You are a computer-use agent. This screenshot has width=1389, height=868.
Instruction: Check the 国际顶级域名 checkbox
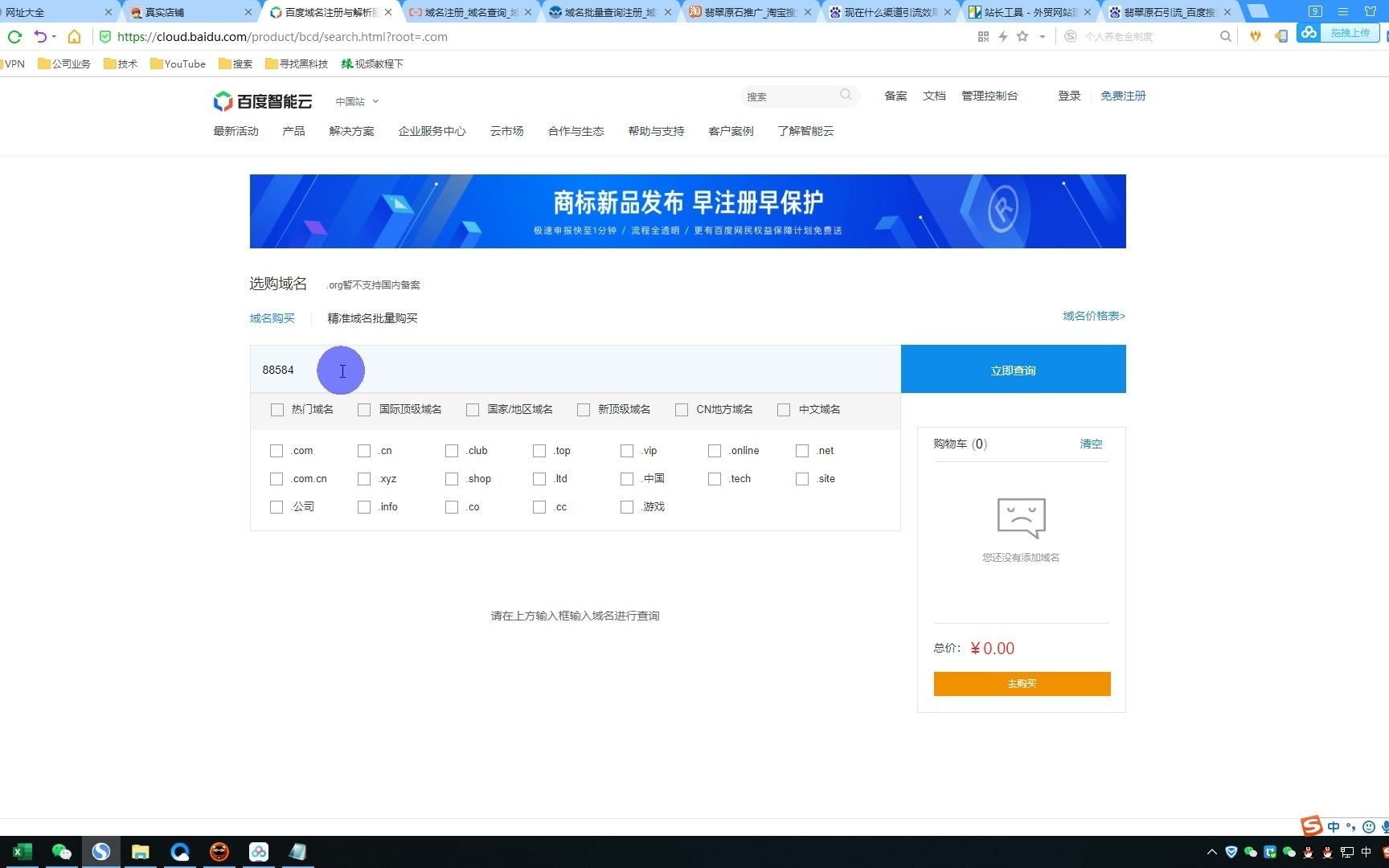pos(364,410)
